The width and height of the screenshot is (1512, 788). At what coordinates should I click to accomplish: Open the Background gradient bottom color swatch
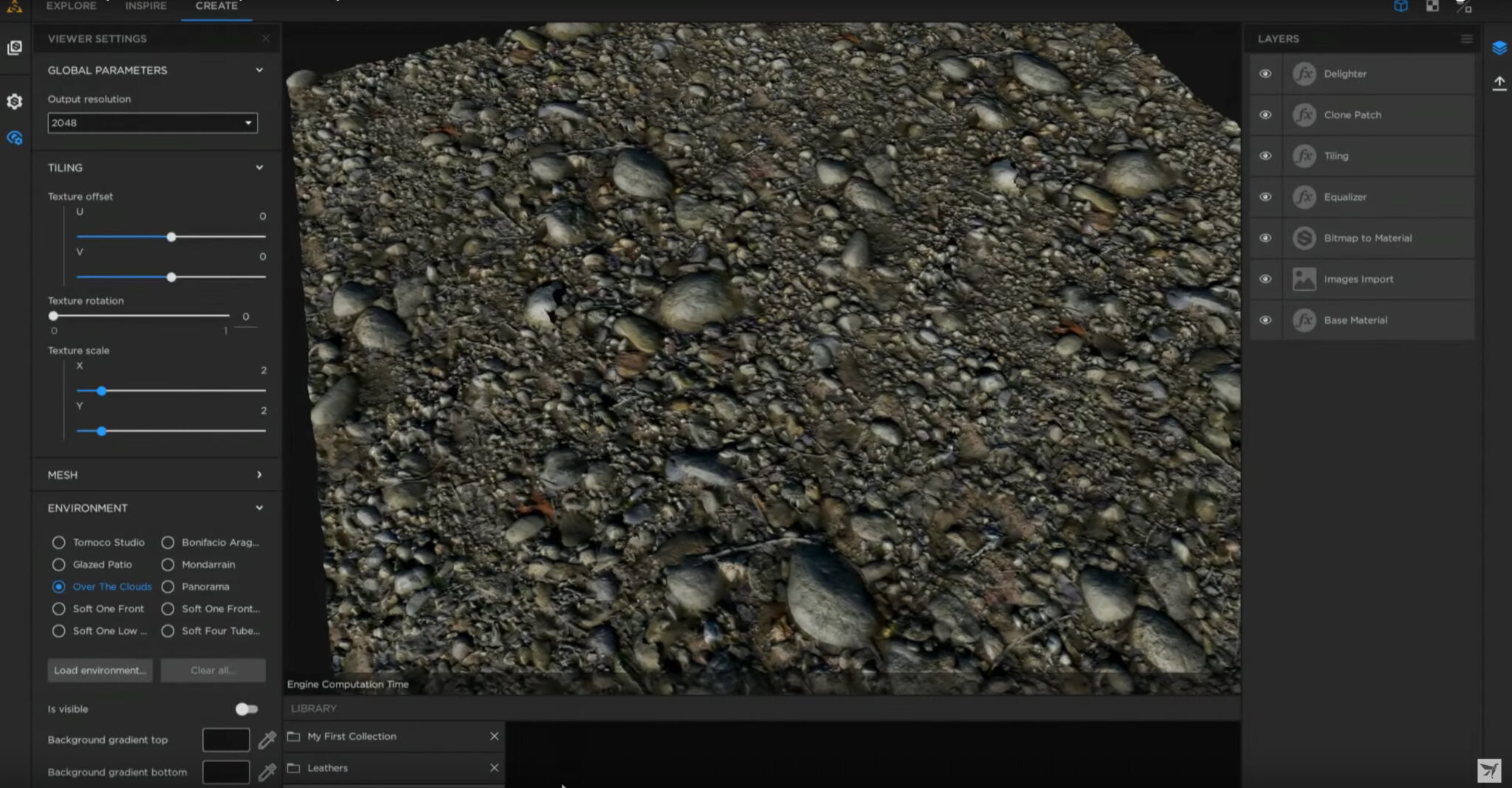point(226,772)
